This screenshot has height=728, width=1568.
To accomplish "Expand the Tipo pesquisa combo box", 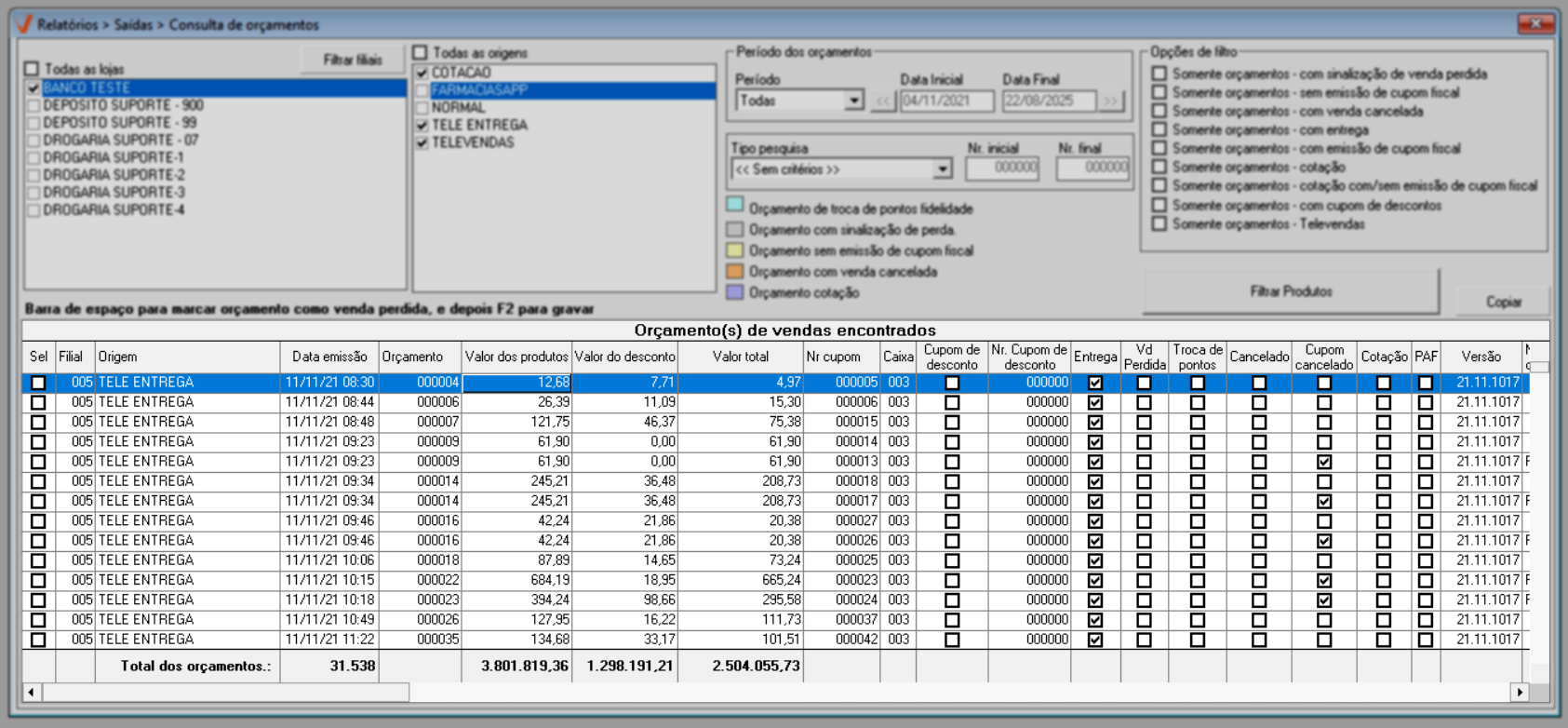I will point(943,169).
